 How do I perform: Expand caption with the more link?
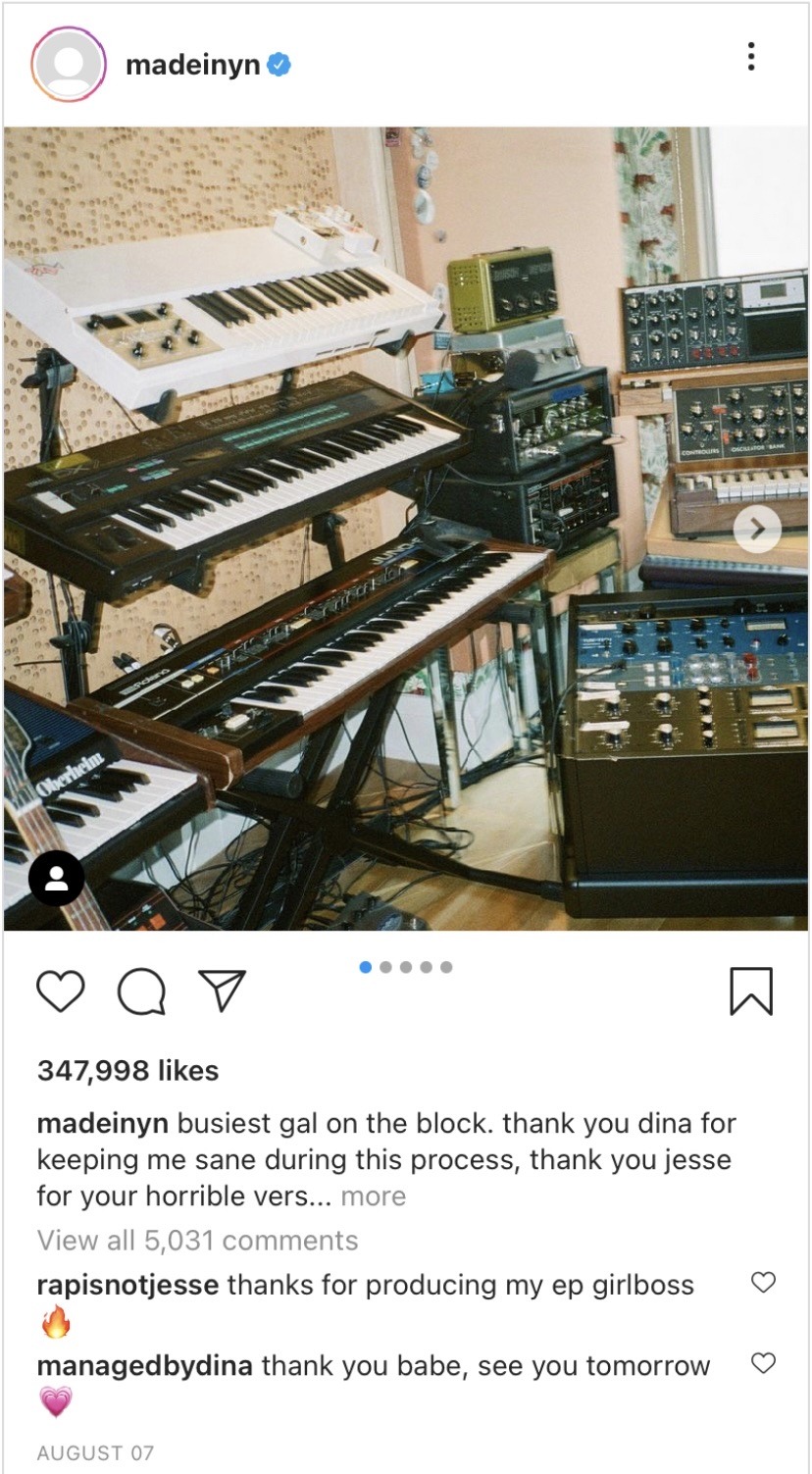click(373, 1195)
